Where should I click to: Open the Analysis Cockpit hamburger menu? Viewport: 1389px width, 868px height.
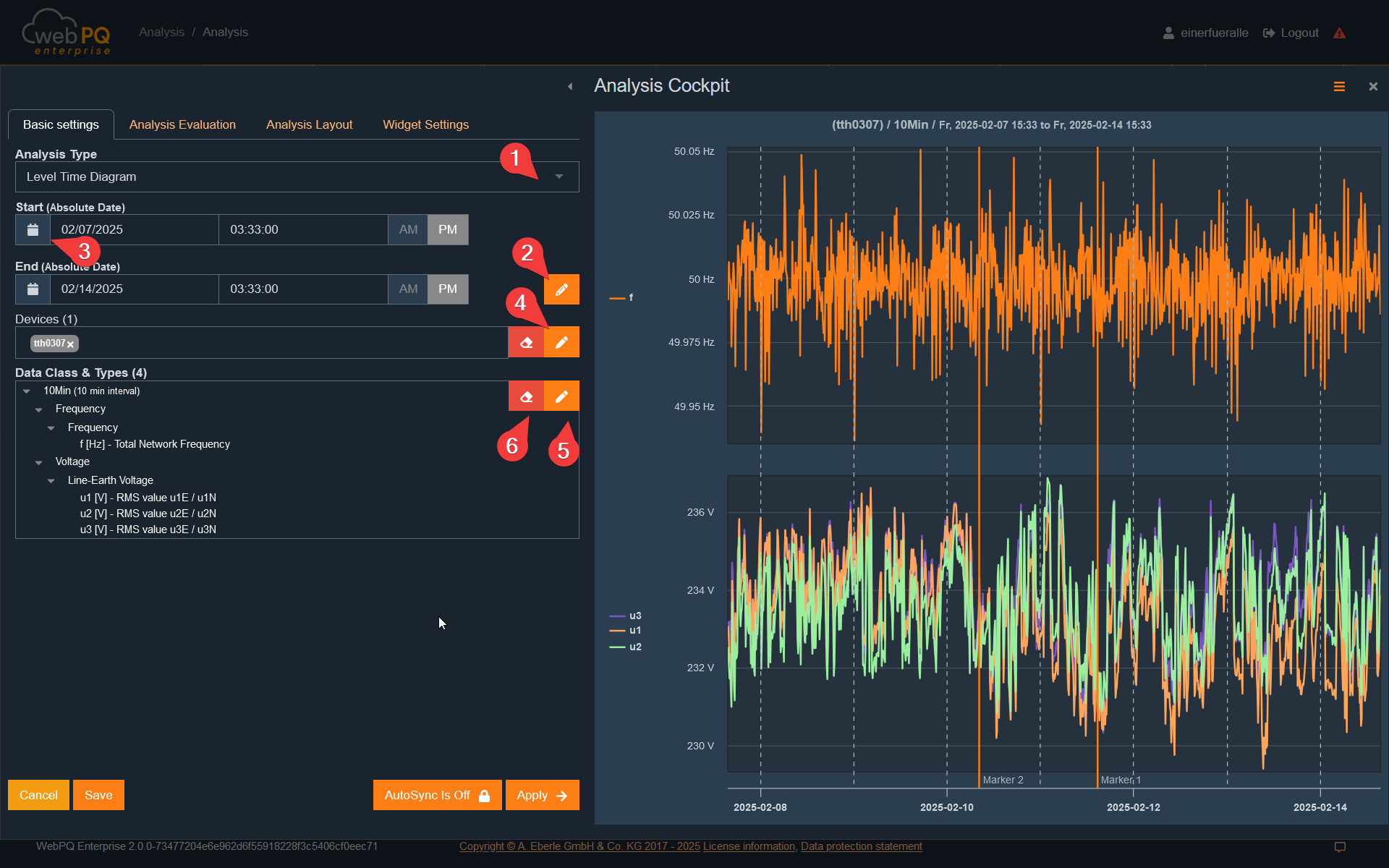1339,86
